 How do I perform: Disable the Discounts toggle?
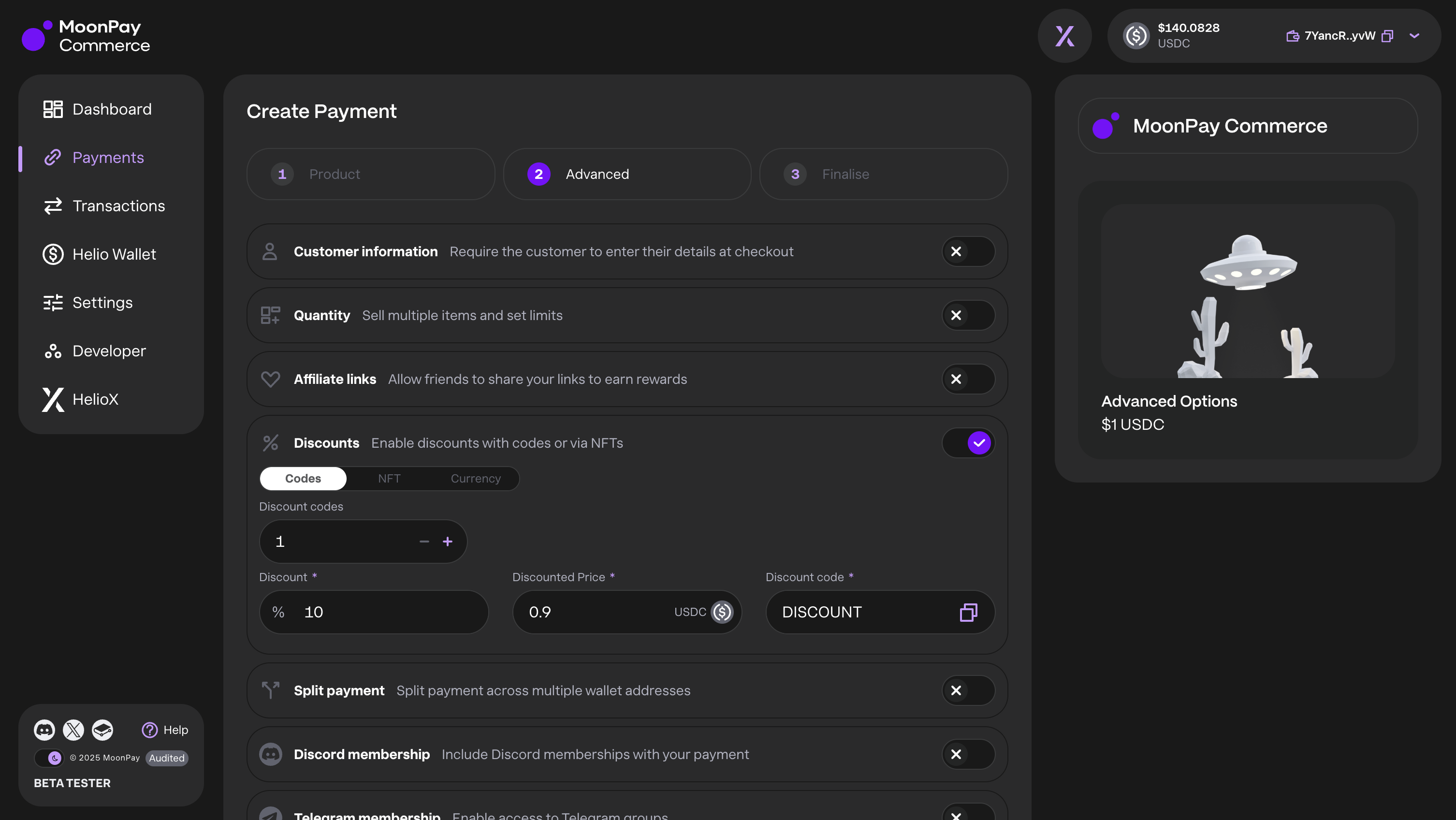[968, 443]
